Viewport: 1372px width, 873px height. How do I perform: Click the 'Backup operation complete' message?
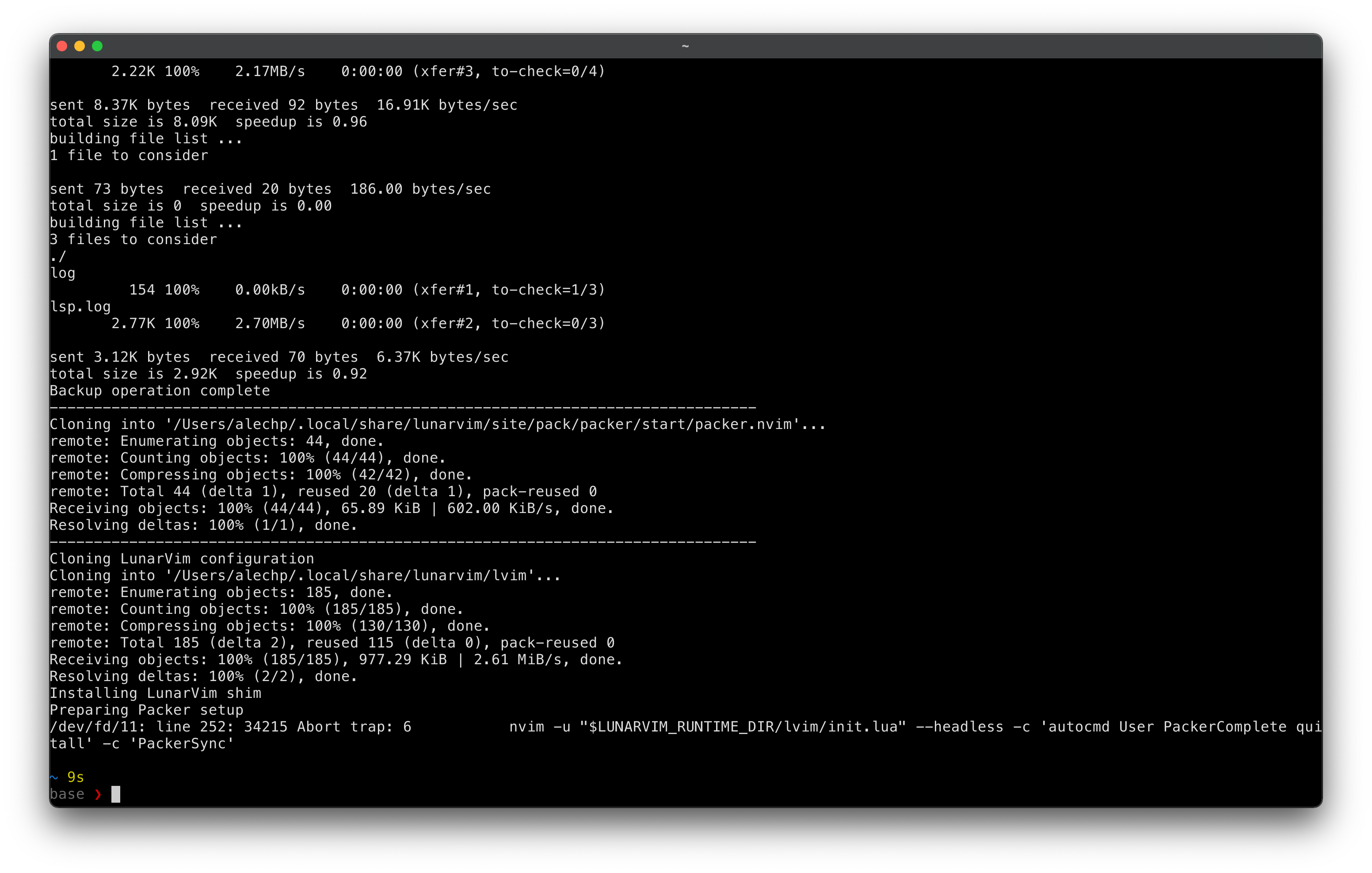160,391
